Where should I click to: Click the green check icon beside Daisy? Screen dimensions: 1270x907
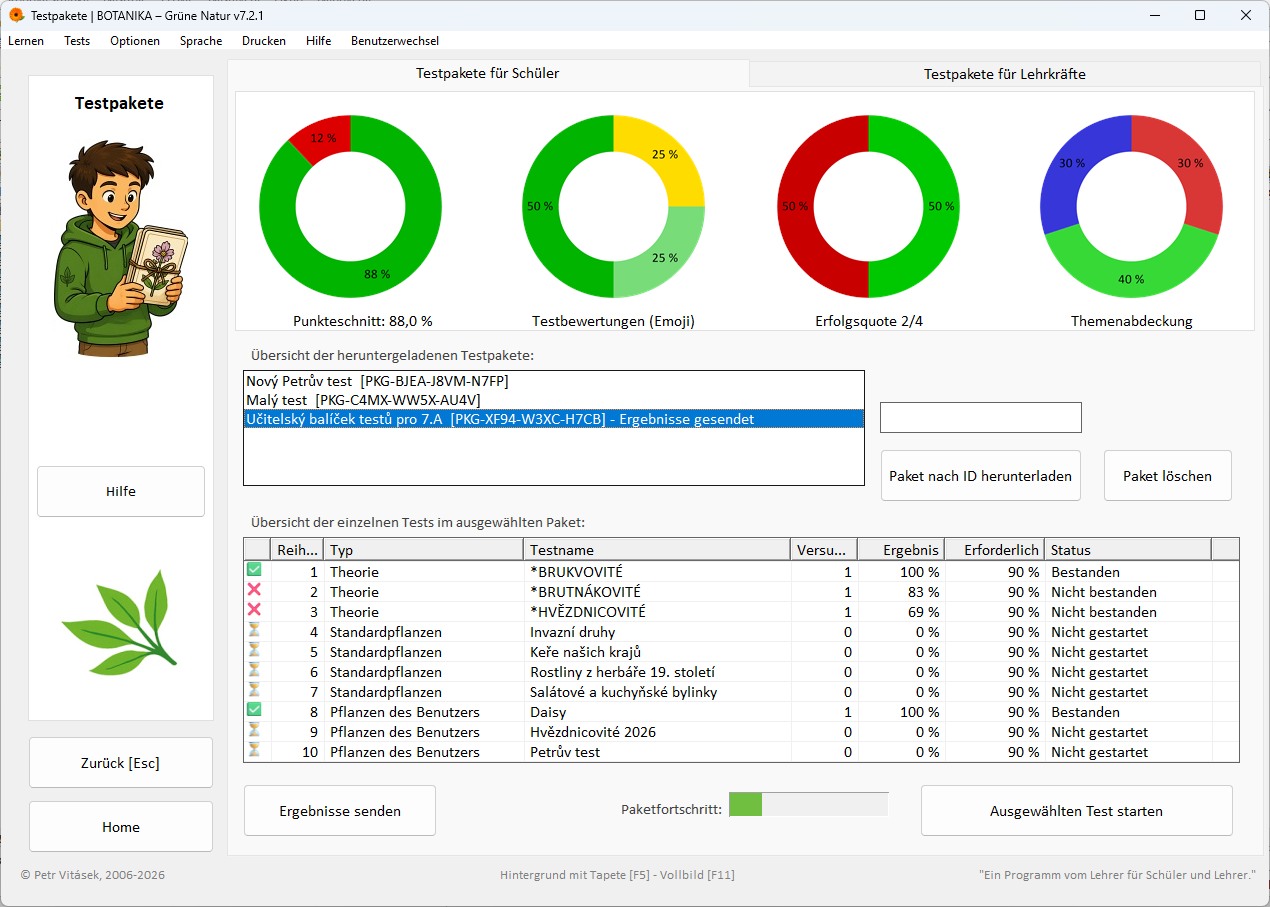254,710
